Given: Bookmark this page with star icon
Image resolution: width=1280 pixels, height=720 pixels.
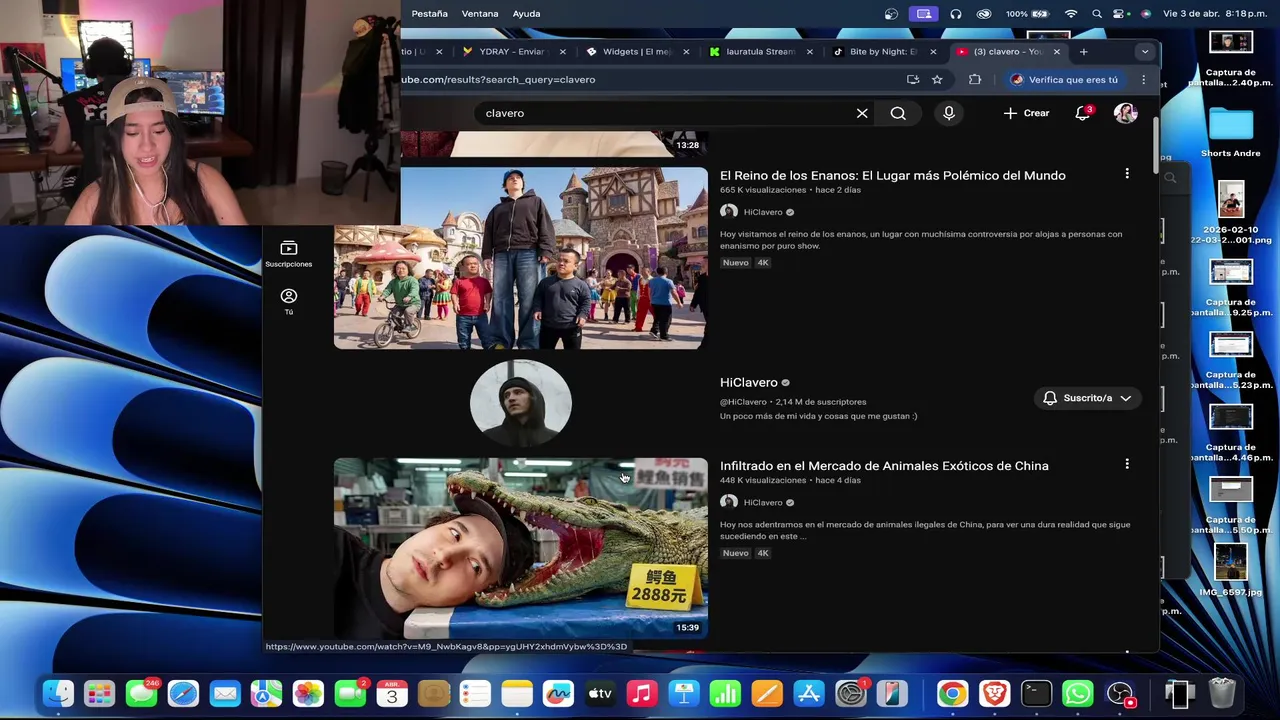Looking at the screenshot, I should (x=937, y=80).
